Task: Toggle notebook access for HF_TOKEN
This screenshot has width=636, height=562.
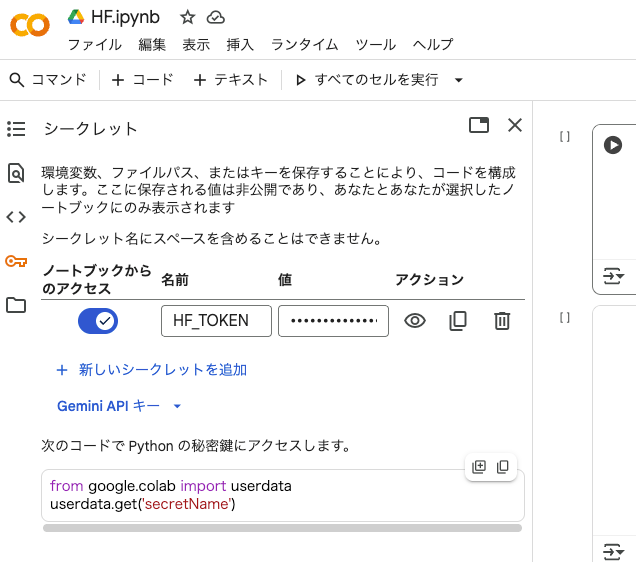Action: tap(98, 321)
